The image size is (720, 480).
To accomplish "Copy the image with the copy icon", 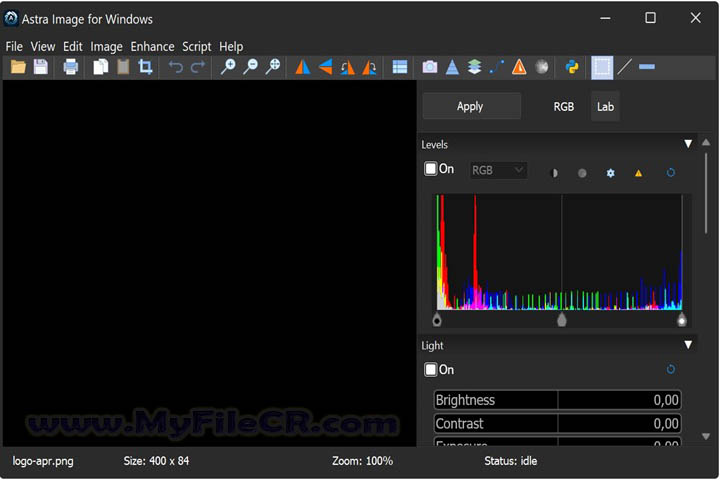I will tap(101, 67).
